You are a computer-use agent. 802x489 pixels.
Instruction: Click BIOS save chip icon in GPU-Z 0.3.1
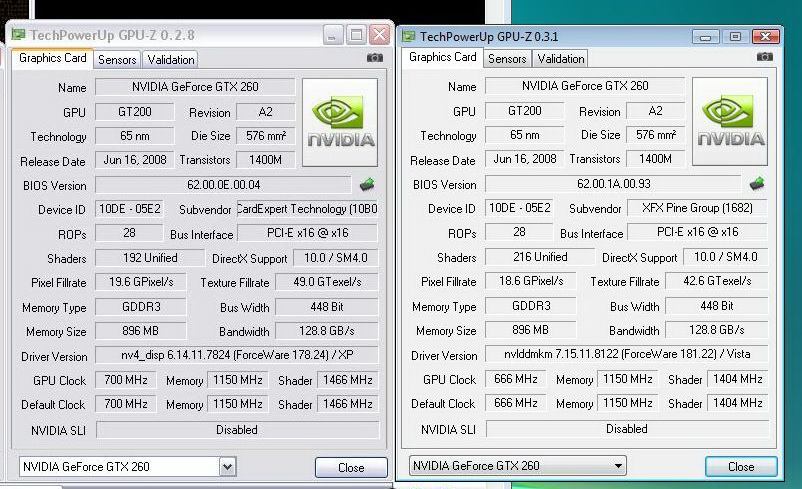click(756, 184)
